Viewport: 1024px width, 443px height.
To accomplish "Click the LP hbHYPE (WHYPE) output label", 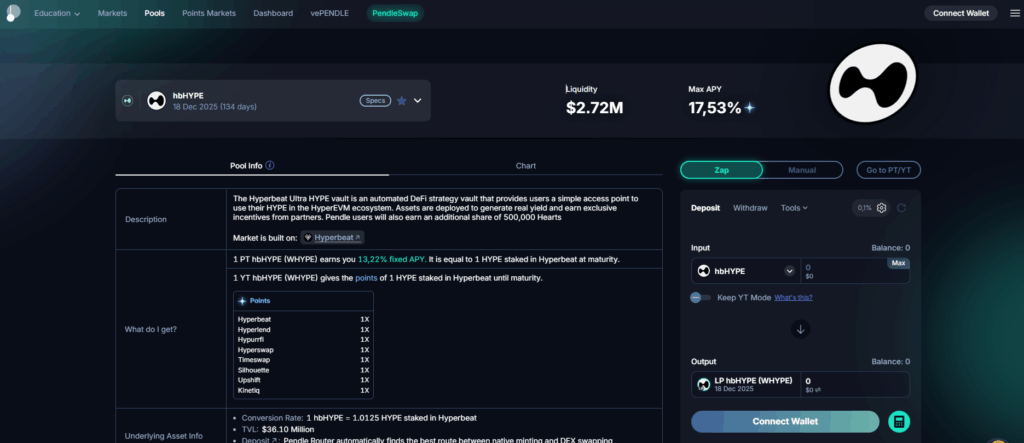I will pos(754,380).
